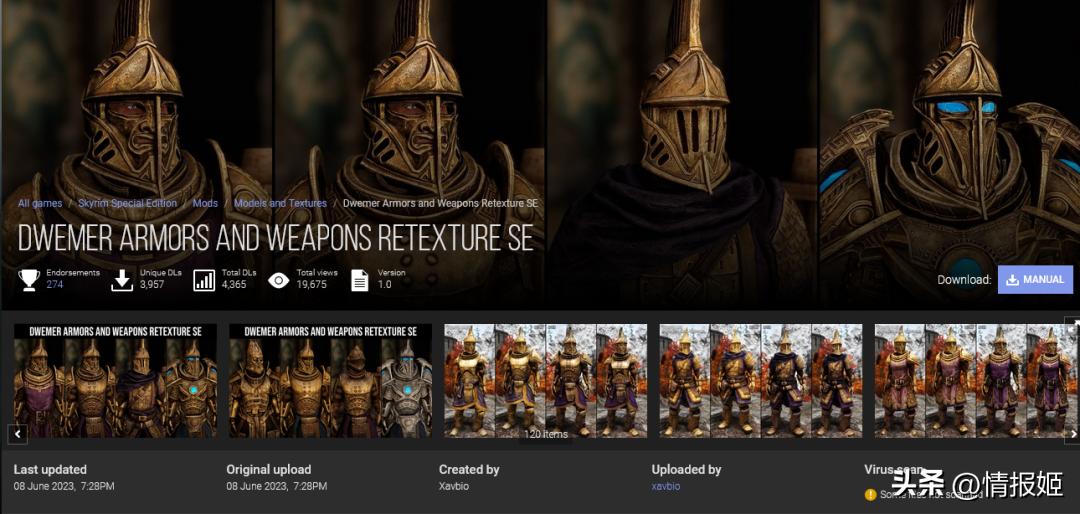Click the Total views 19,675 value

tap(311, 284)
